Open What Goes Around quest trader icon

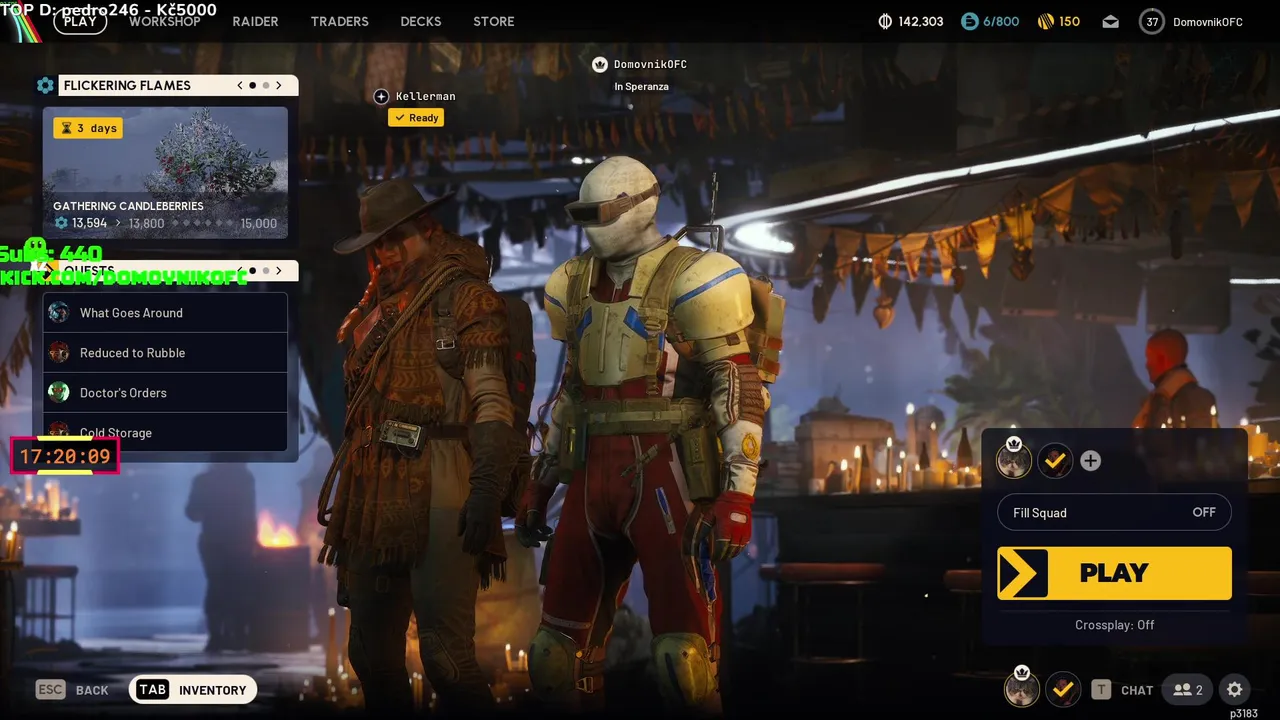[59, 313]
